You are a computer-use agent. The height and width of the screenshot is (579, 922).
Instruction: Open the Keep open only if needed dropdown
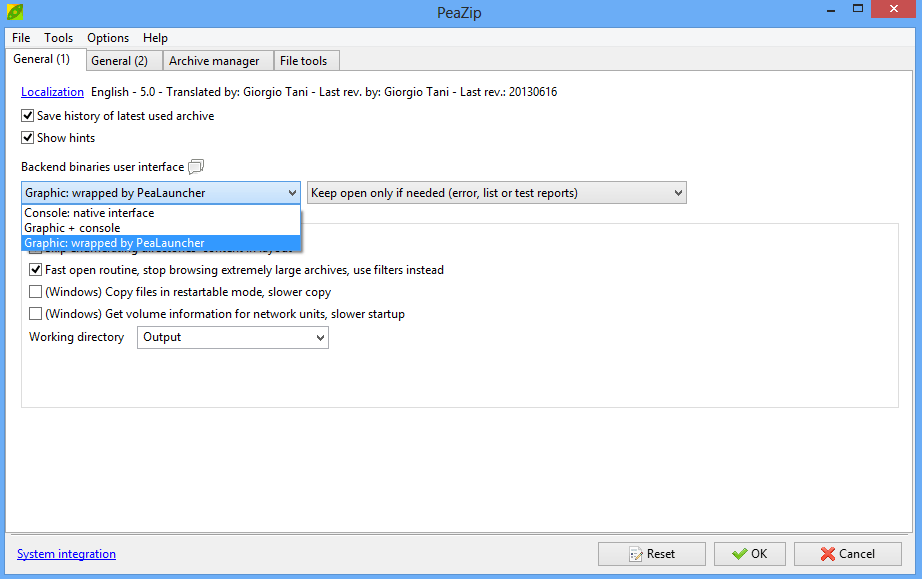pos(497,193)
